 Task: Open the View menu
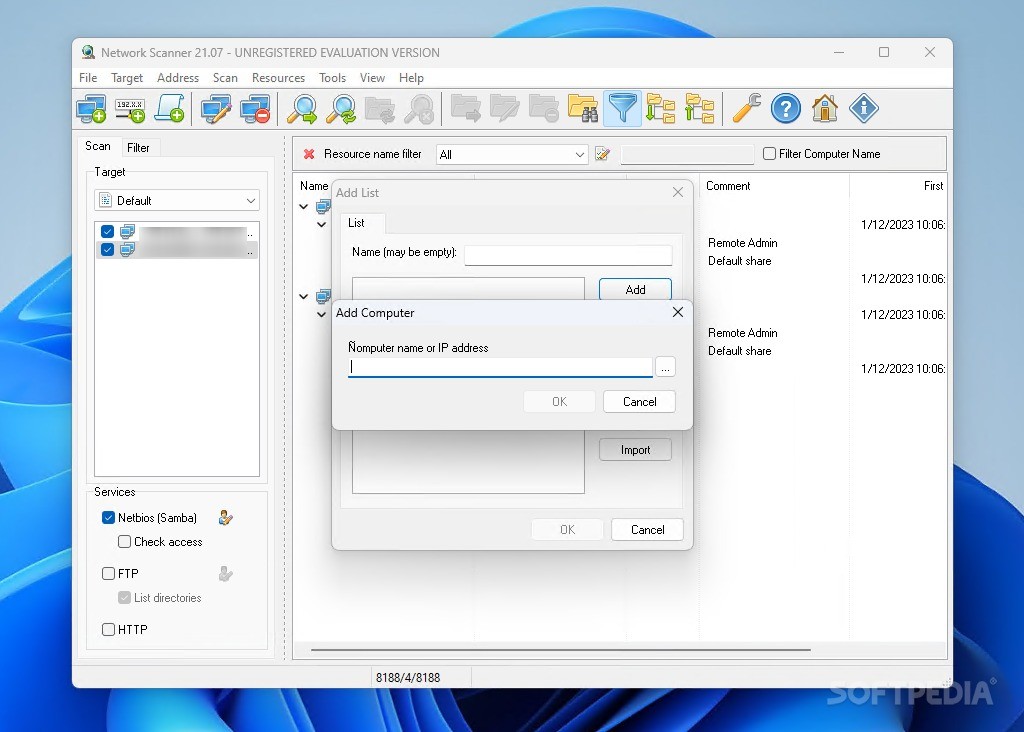(x=372, y=78)
